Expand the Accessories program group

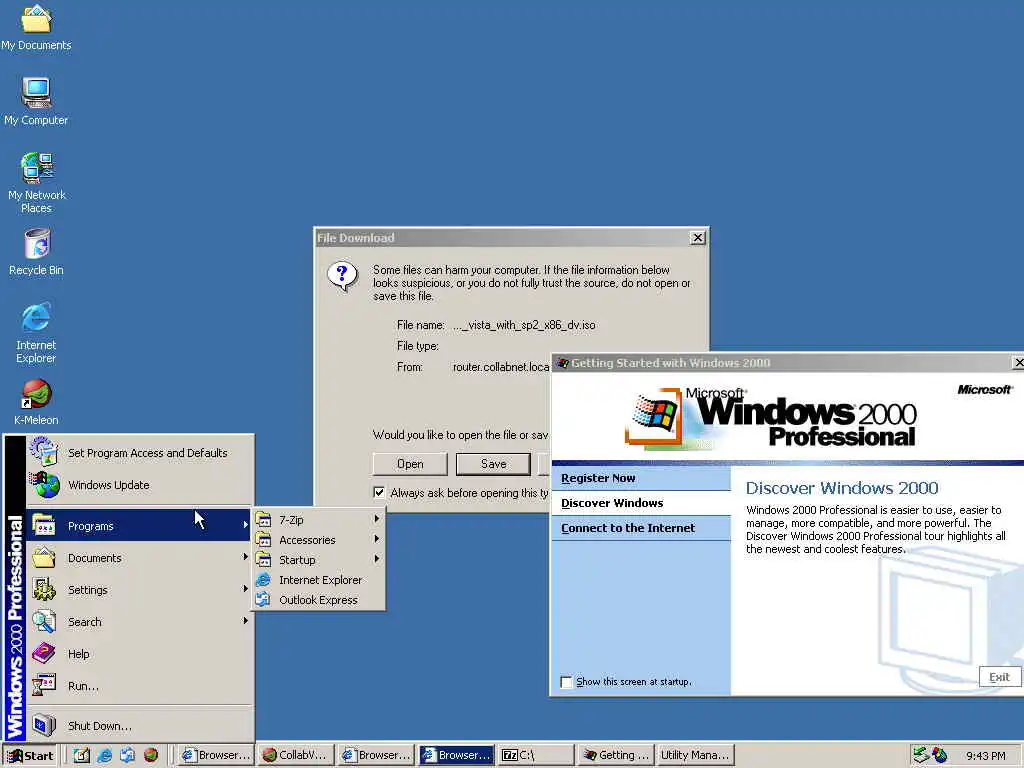[319, 539]
